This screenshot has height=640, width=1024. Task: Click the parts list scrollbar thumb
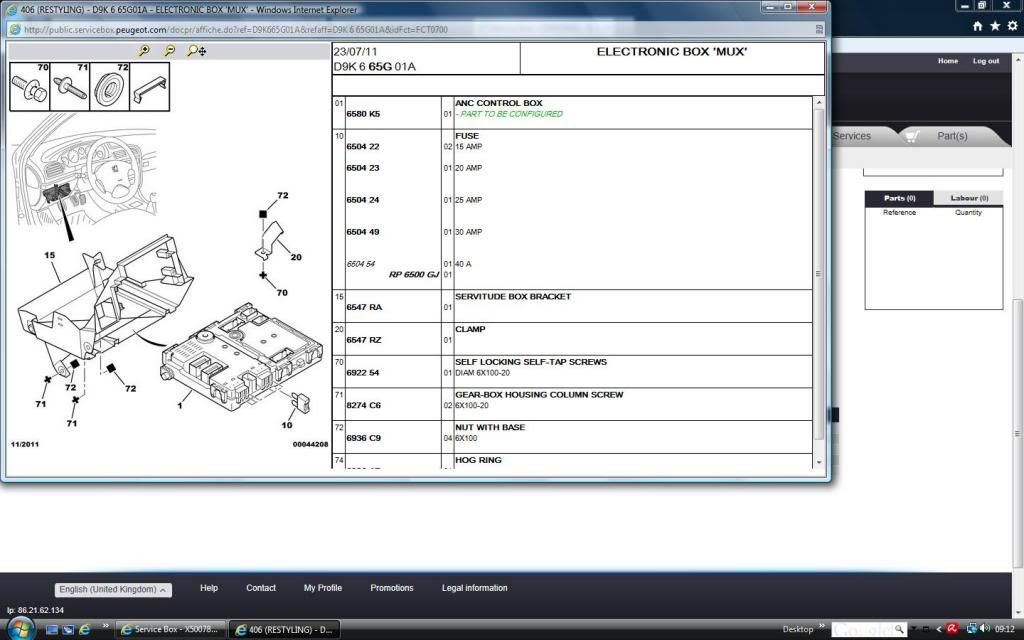(x=819, y=274)
